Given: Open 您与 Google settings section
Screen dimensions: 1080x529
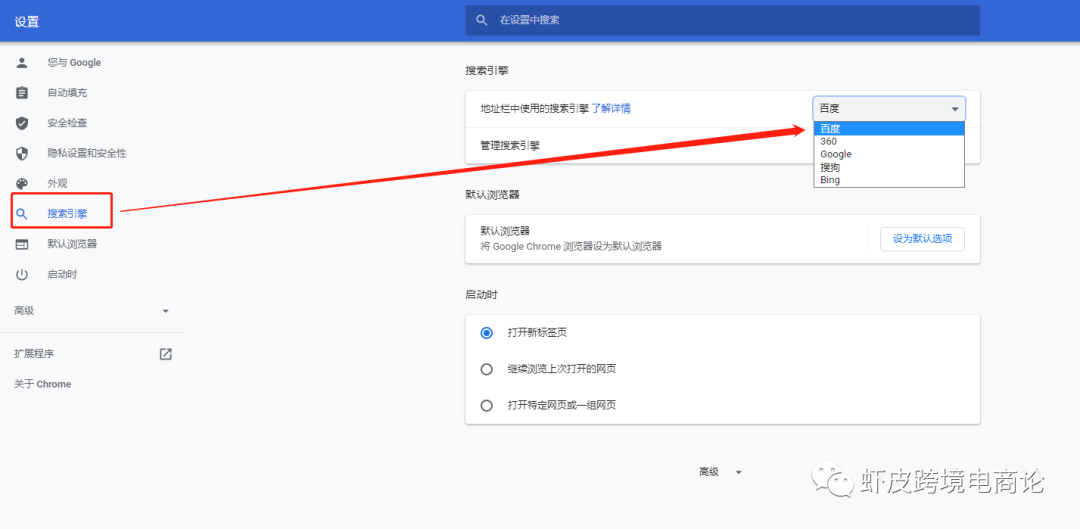Looking at the screenshot, I should pyautogui.click(x=74, y=63).
